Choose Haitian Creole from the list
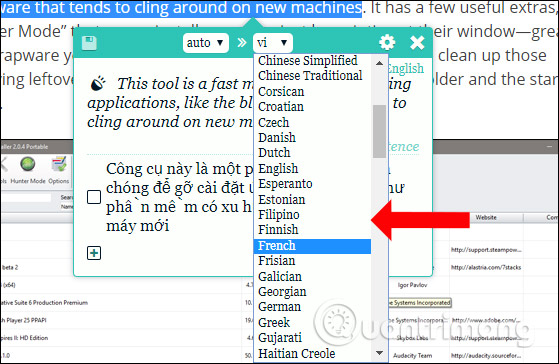559x364 pixels. coord(312,353)
